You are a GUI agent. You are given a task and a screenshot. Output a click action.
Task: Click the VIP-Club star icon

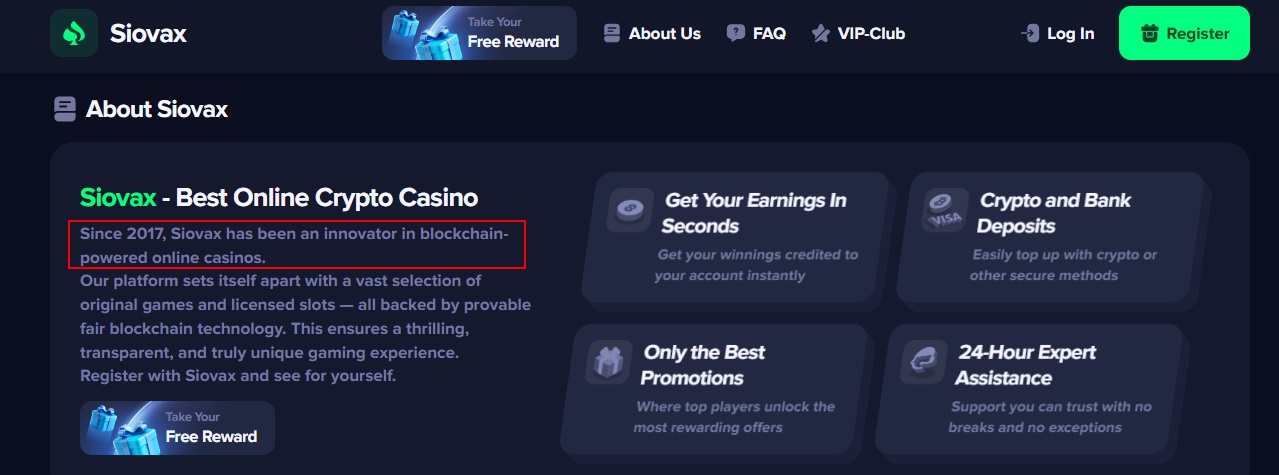[821, 33]
